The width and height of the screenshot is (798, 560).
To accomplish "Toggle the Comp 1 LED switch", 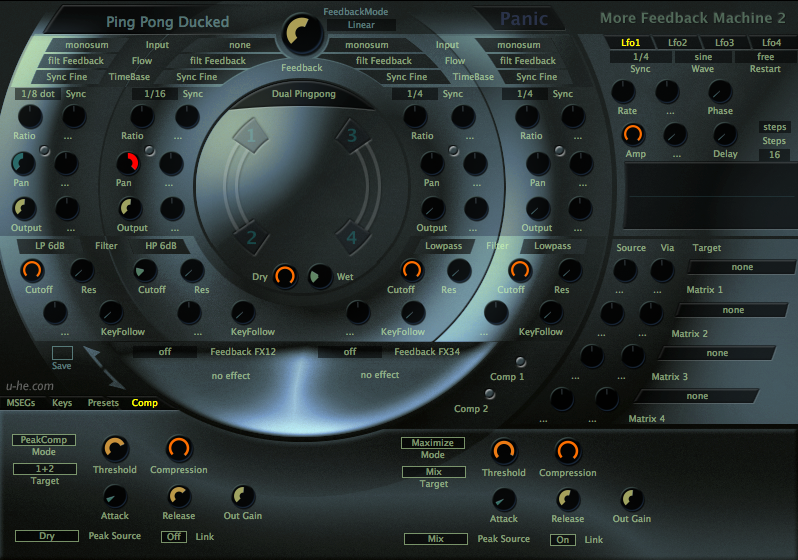I will [x=520, y=361].
